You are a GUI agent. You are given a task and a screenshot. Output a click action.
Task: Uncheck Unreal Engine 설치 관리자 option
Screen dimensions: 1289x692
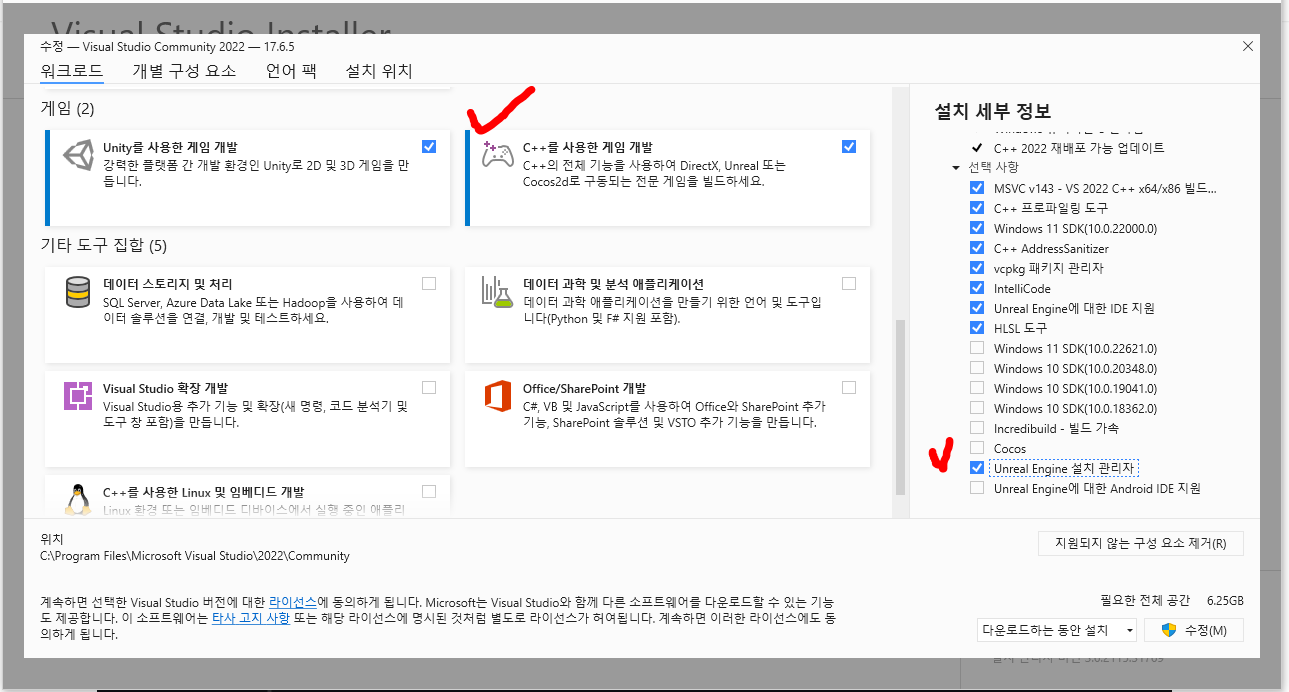tap(977, 468)
